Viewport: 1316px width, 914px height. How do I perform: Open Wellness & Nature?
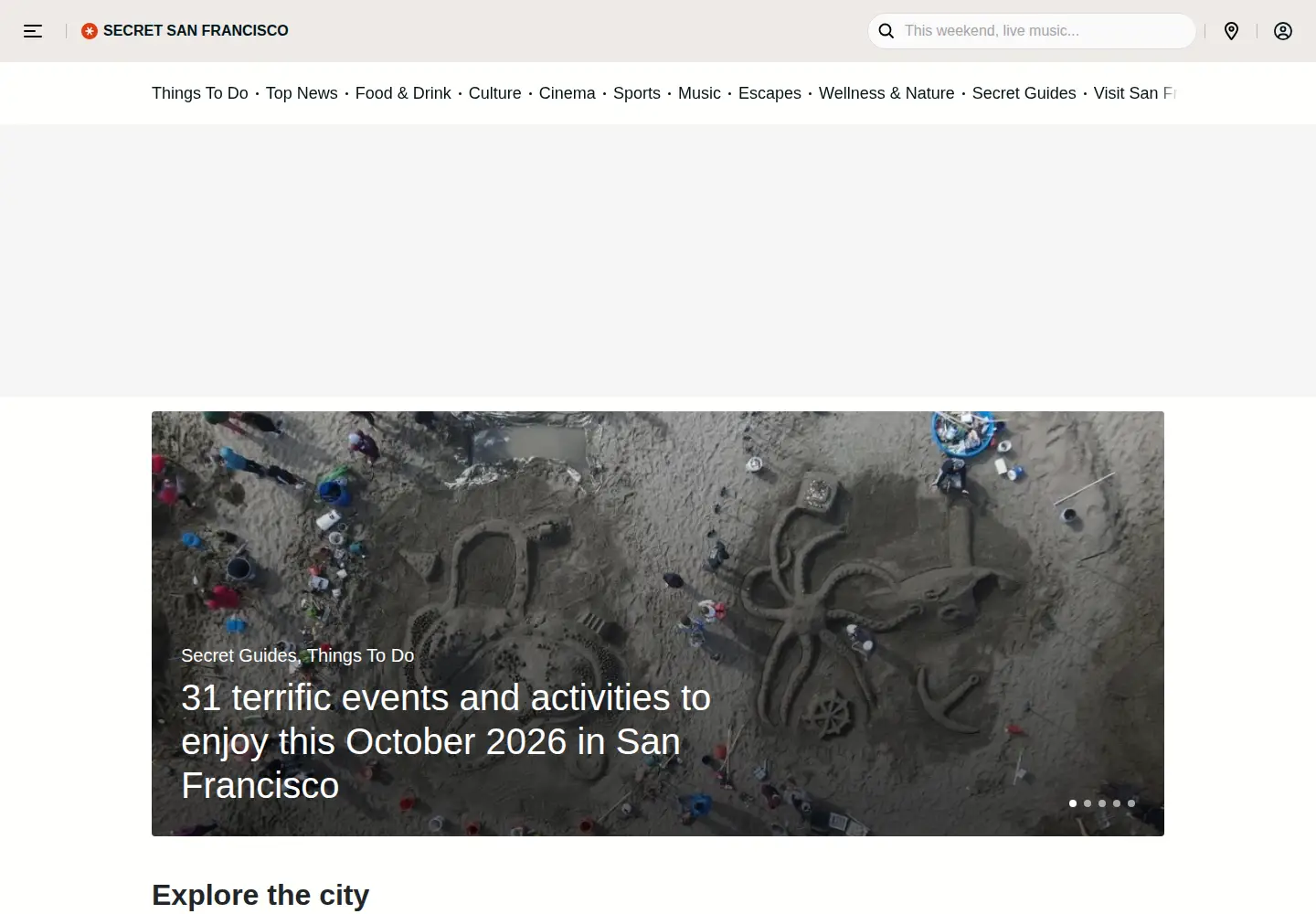point(886,93)
